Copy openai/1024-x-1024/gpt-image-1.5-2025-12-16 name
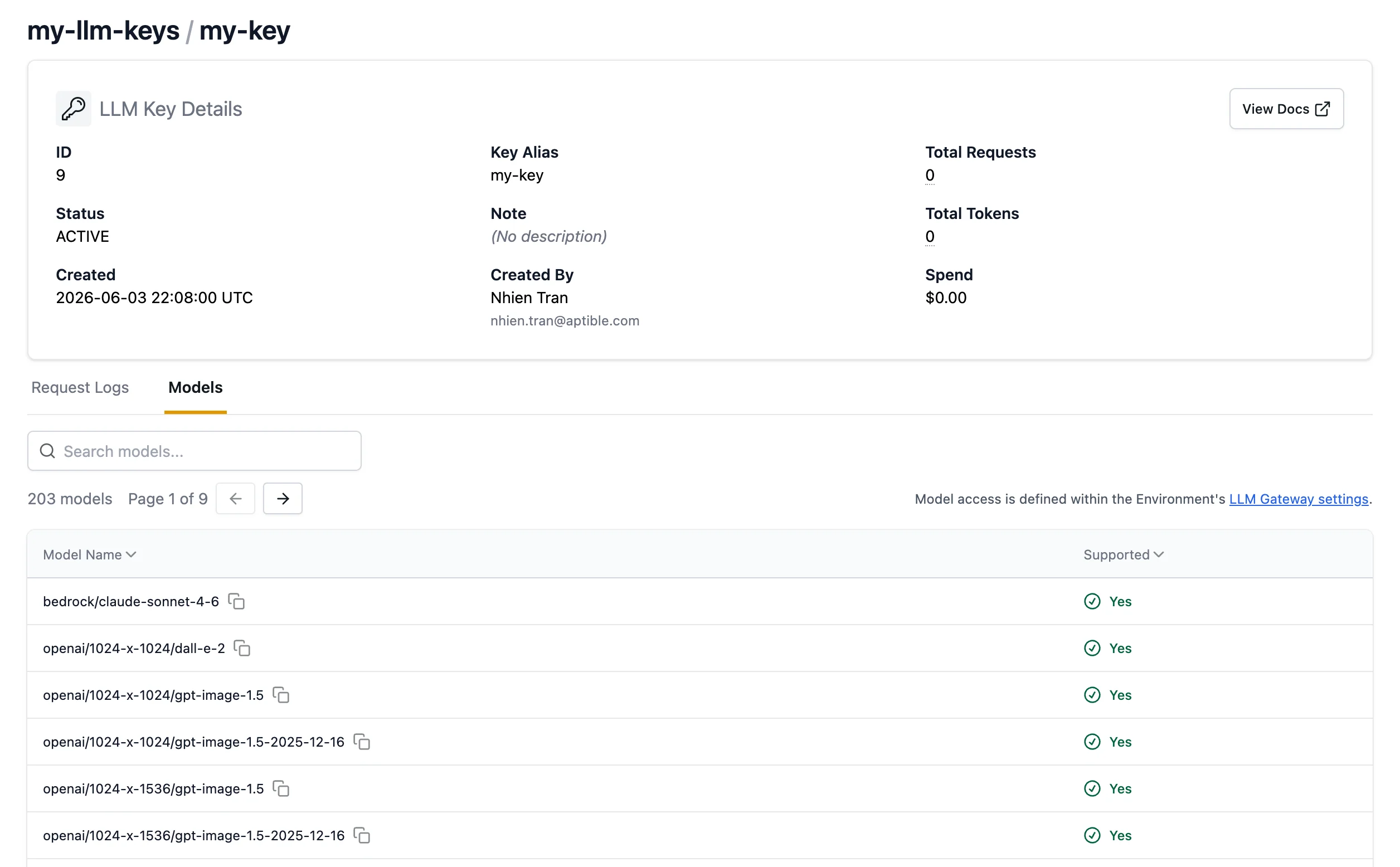1400x867 pixels. (x=361, y=742)
